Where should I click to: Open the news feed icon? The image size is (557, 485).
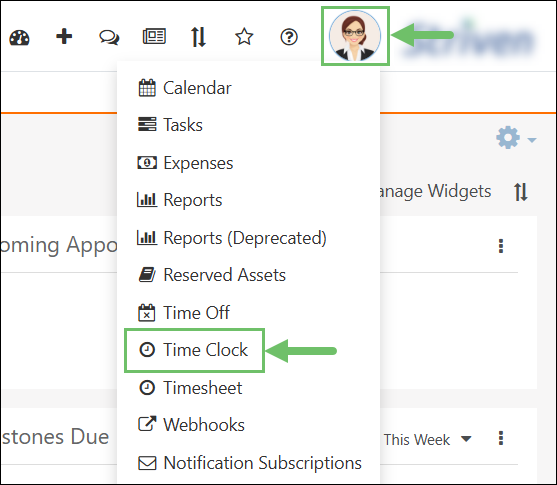pyautogui.click(x=154, y=37)
